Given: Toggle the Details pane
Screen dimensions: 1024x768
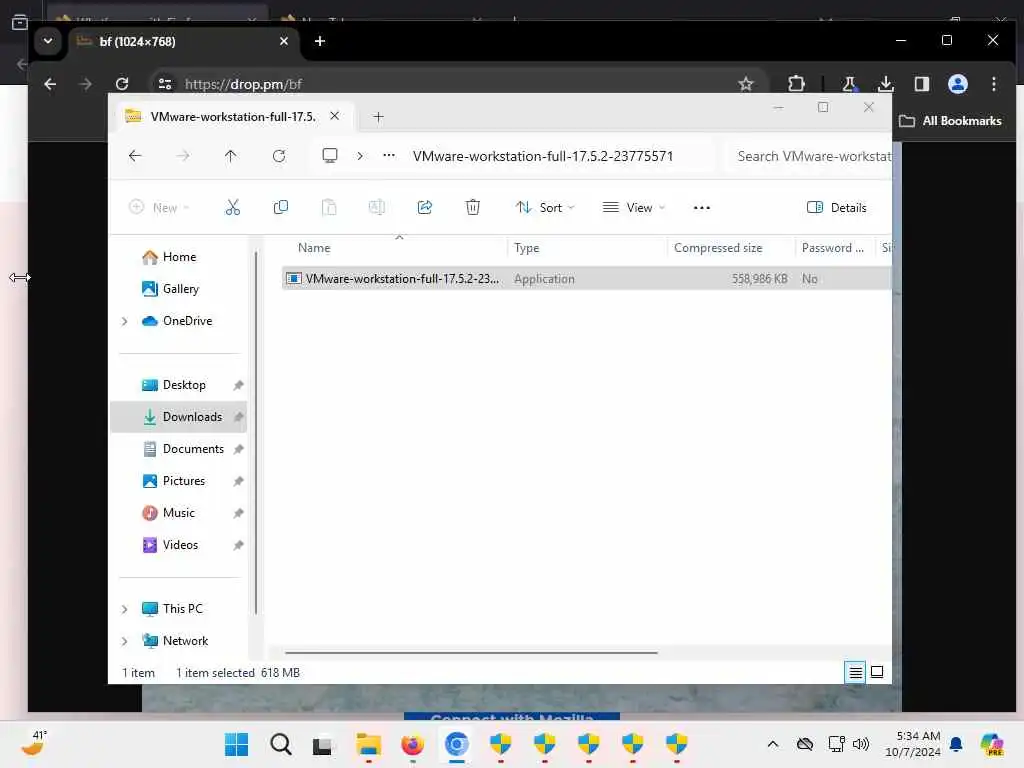Looking at the screenshot, I should point(837,208).
